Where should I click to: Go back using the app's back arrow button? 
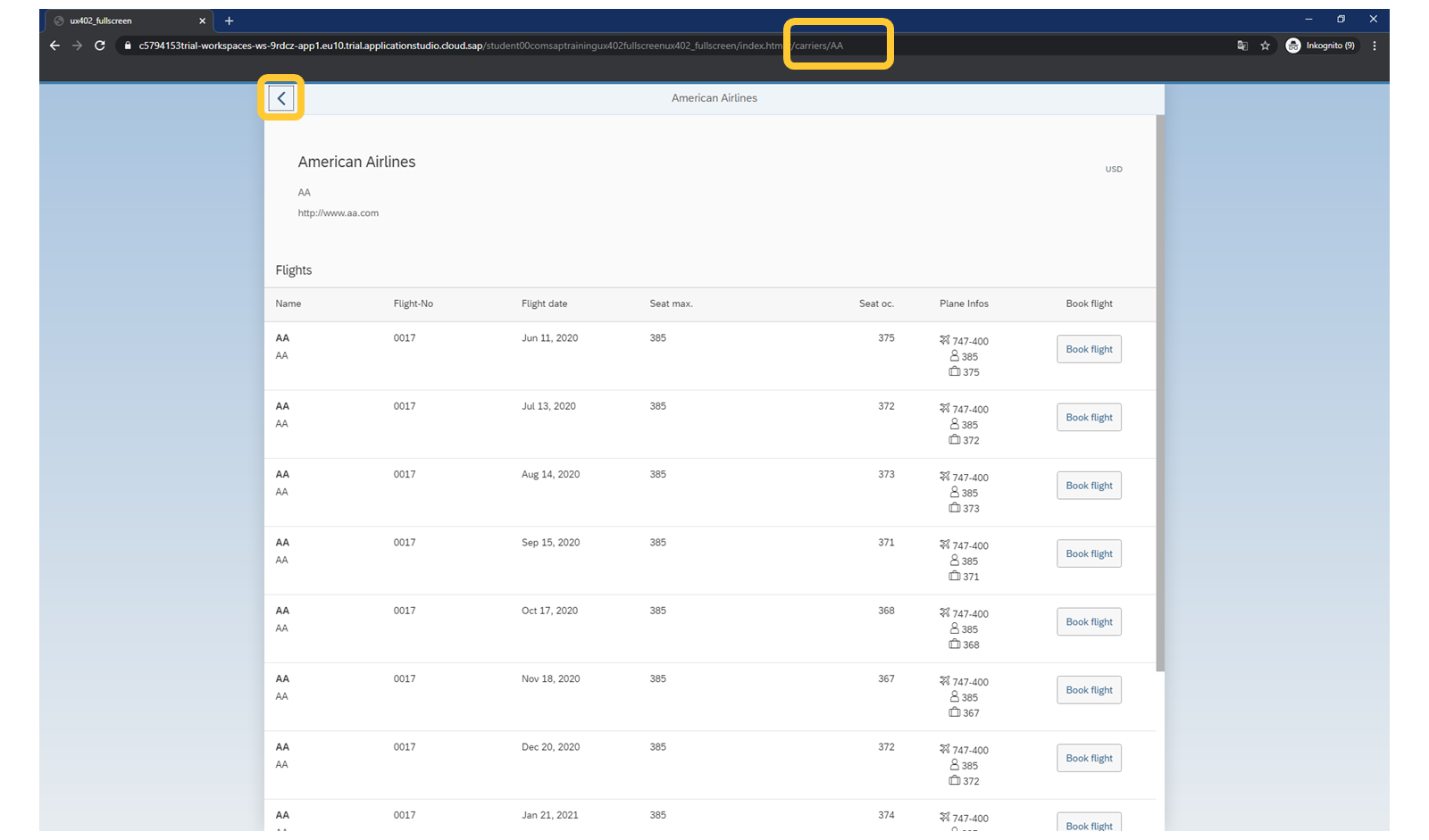coord(281,98)
